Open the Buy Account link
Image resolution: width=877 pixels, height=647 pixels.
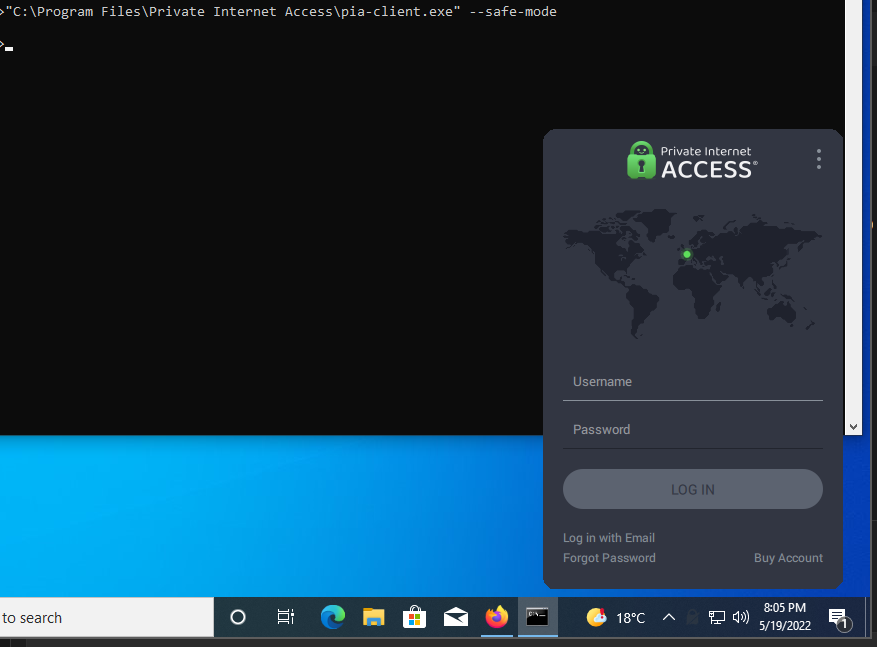tap(788, 558)
